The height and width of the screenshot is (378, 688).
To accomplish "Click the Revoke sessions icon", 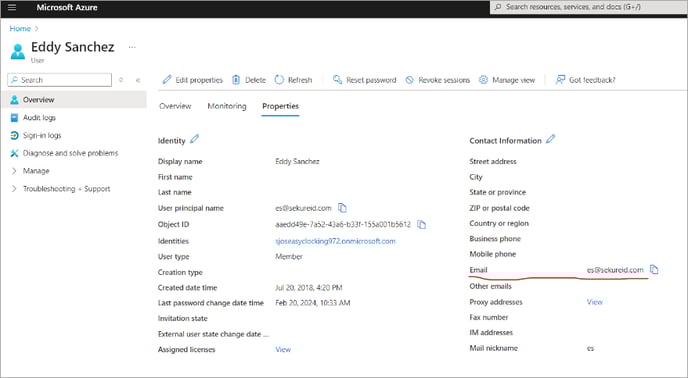I will [409, 80].
